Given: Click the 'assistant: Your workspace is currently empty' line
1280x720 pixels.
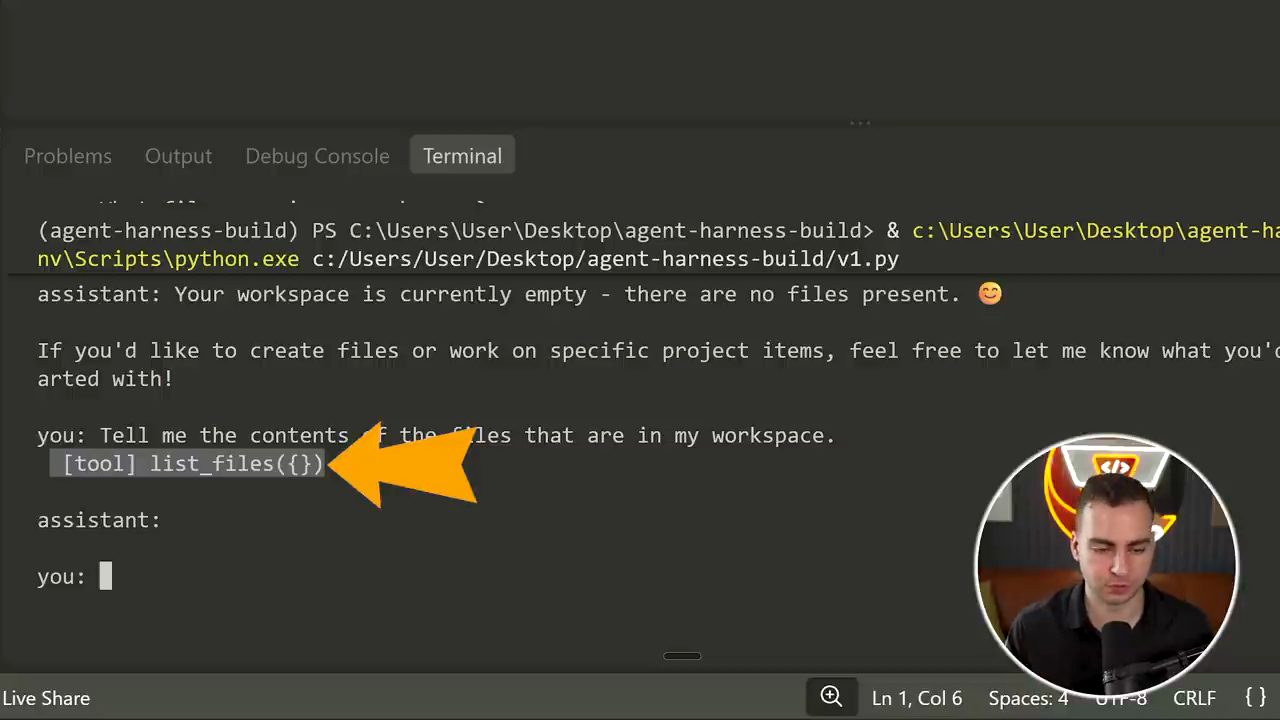Looking at the screenshot, I should (x=520, y=294).
